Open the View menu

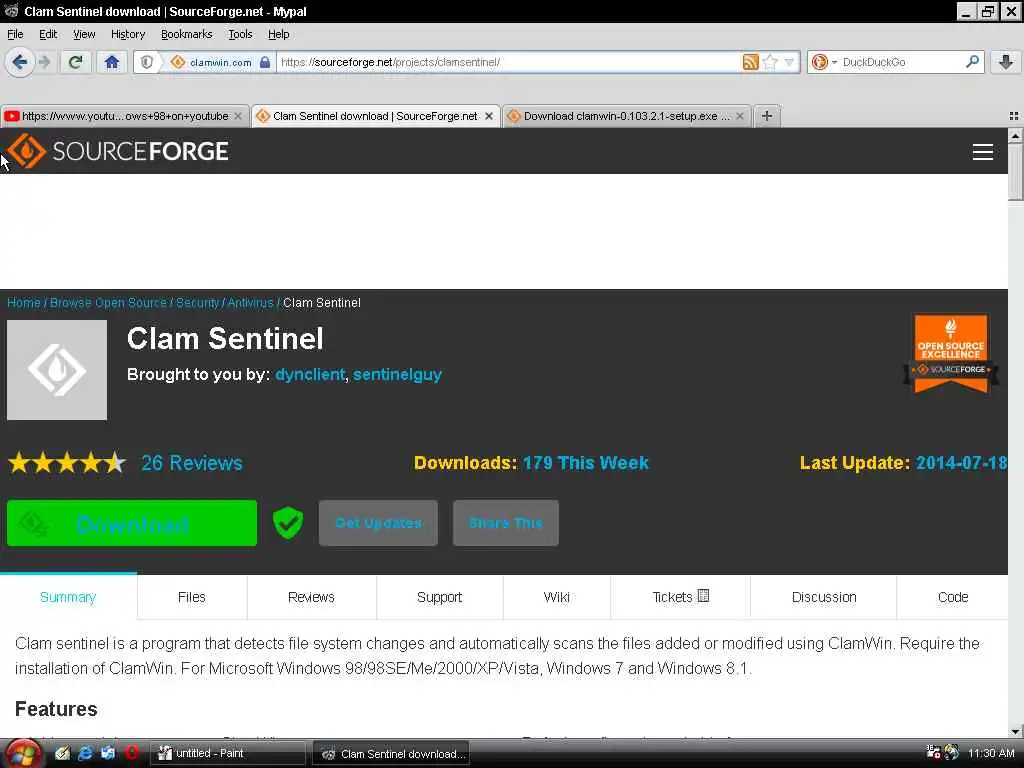84,34
